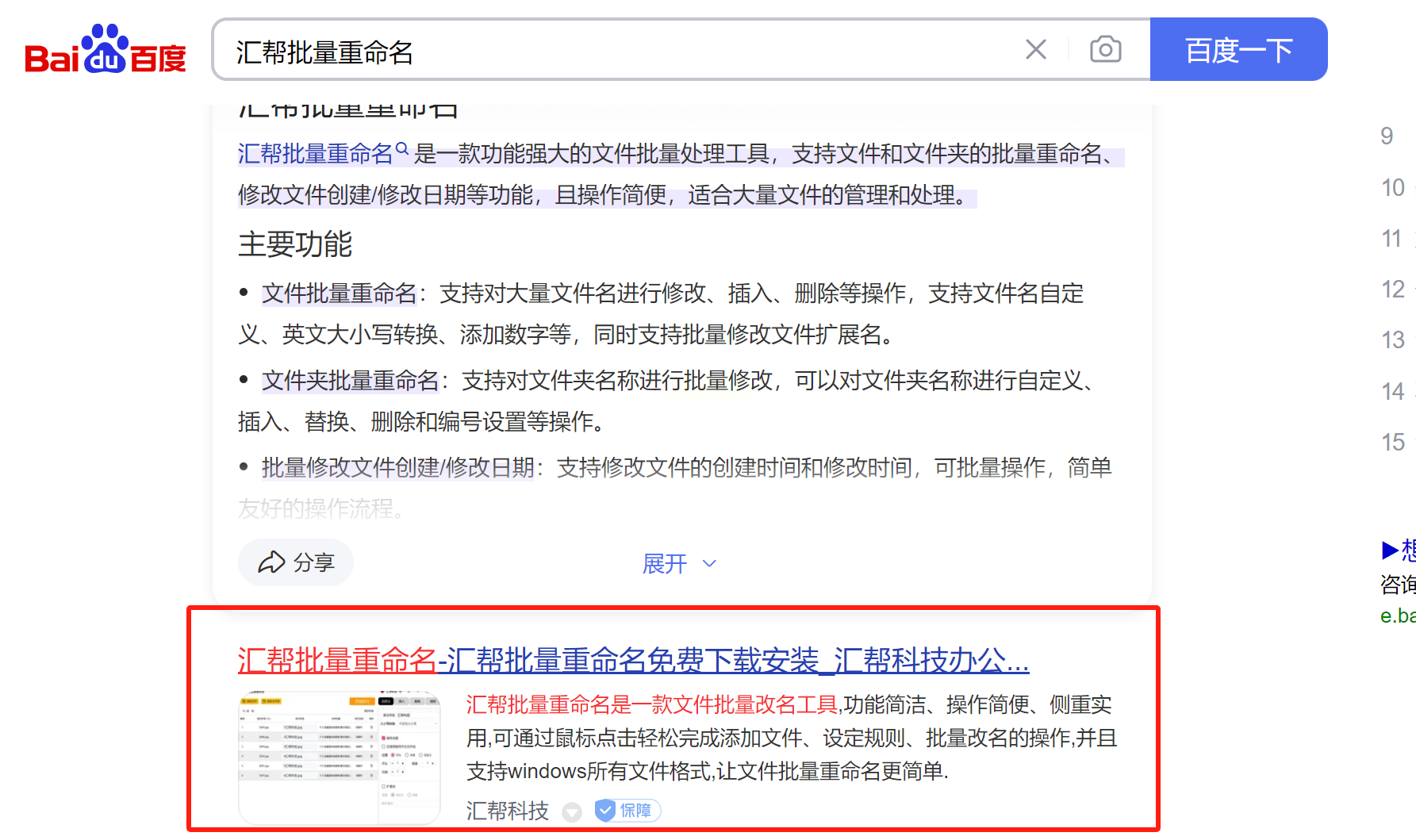Viewport: 1416px width, 840px height.
Task: Click 批量修改文件创建/修改日期 feature text
Action: click(398, 468)
